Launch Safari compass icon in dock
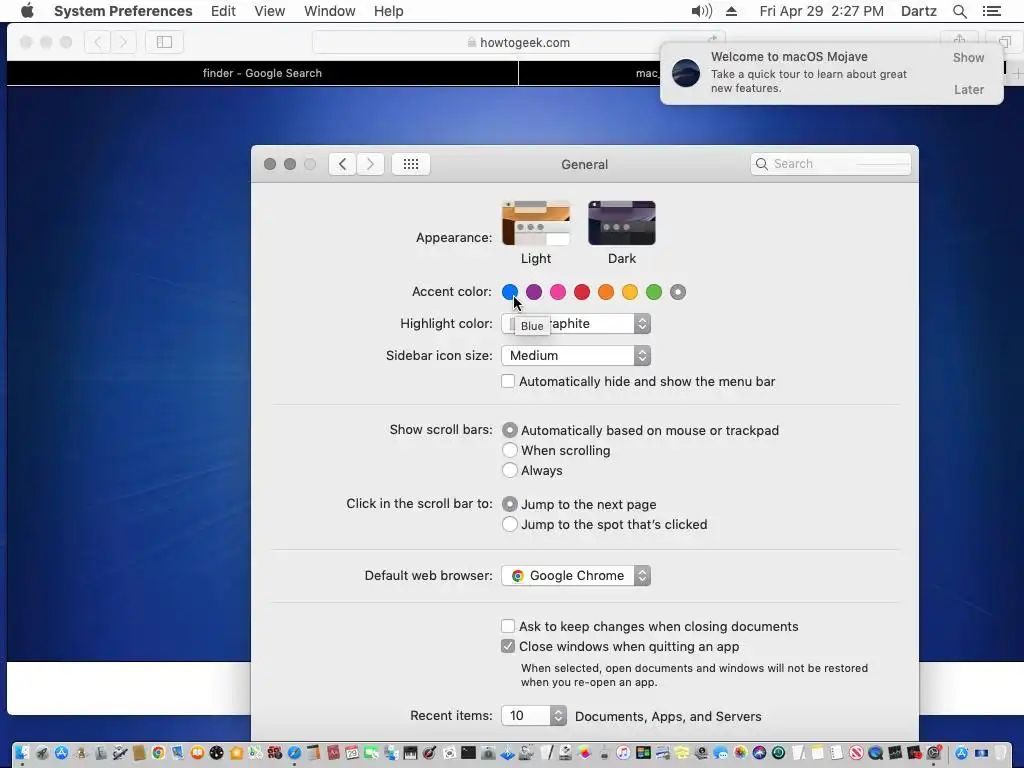The image size is (1024, 768). tap(294, 753)
